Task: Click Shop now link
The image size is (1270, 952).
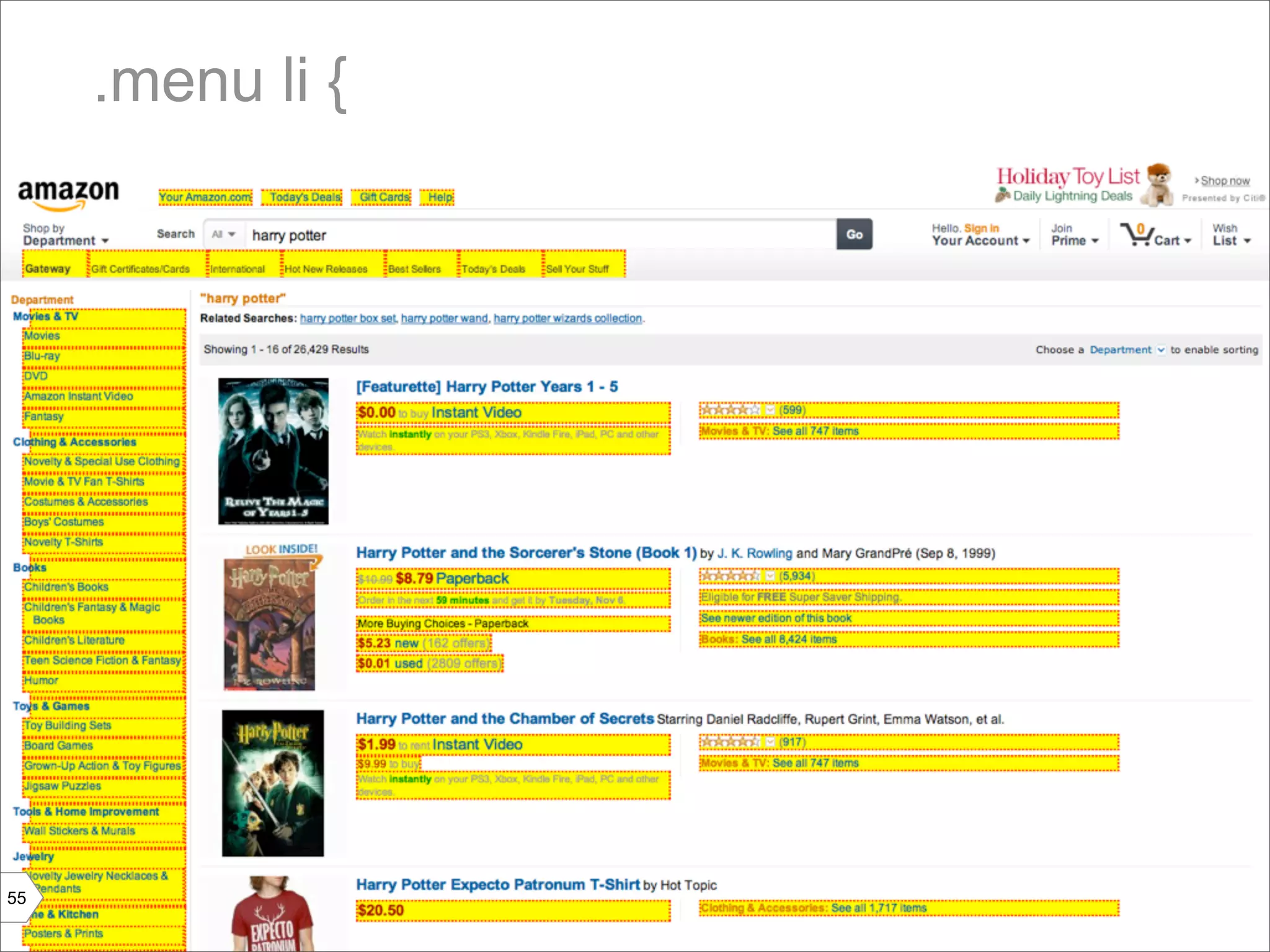Action: pos(1225,180)
